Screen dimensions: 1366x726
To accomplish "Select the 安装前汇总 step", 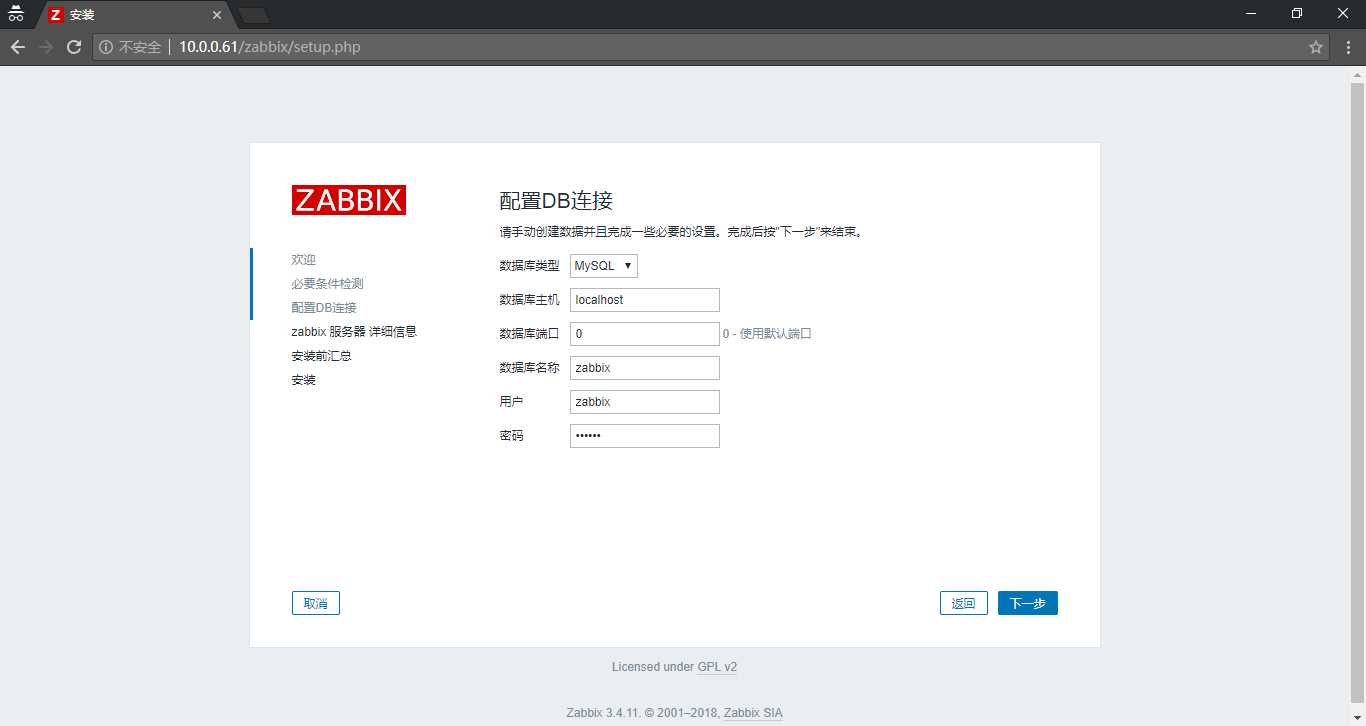I will (x=321, y=356).
